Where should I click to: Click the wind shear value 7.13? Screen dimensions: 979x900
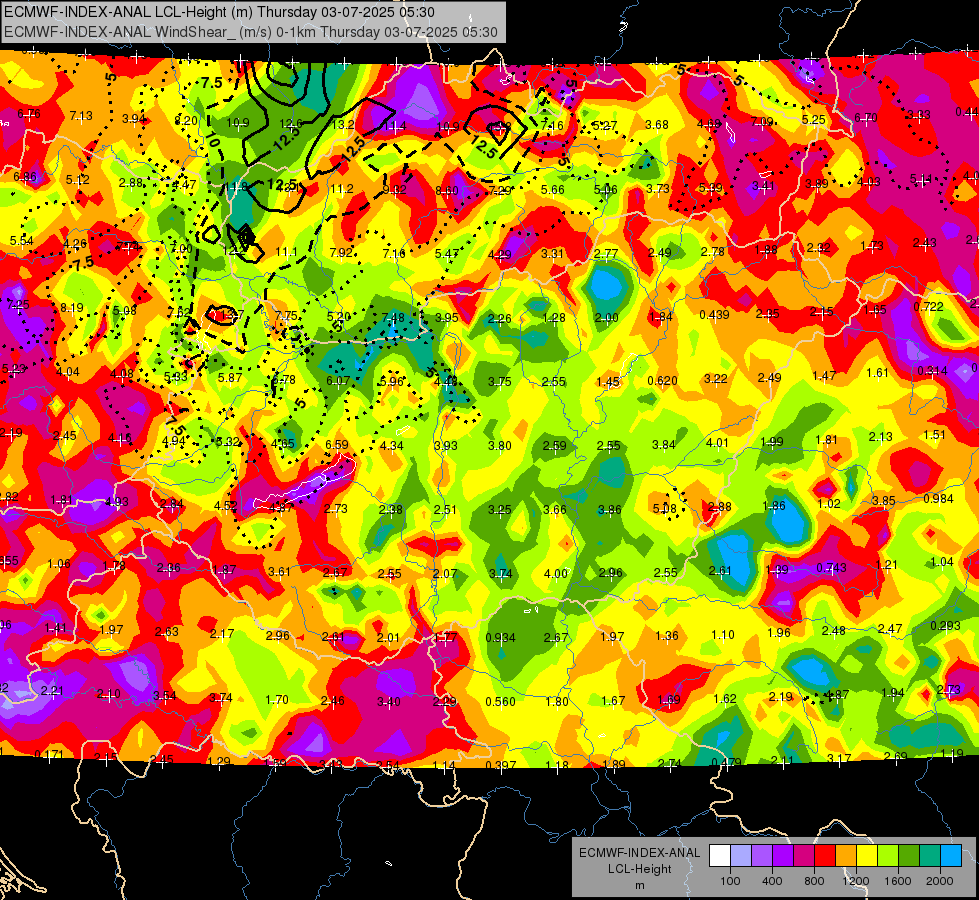pyautogui.click(x=81, y=116)
